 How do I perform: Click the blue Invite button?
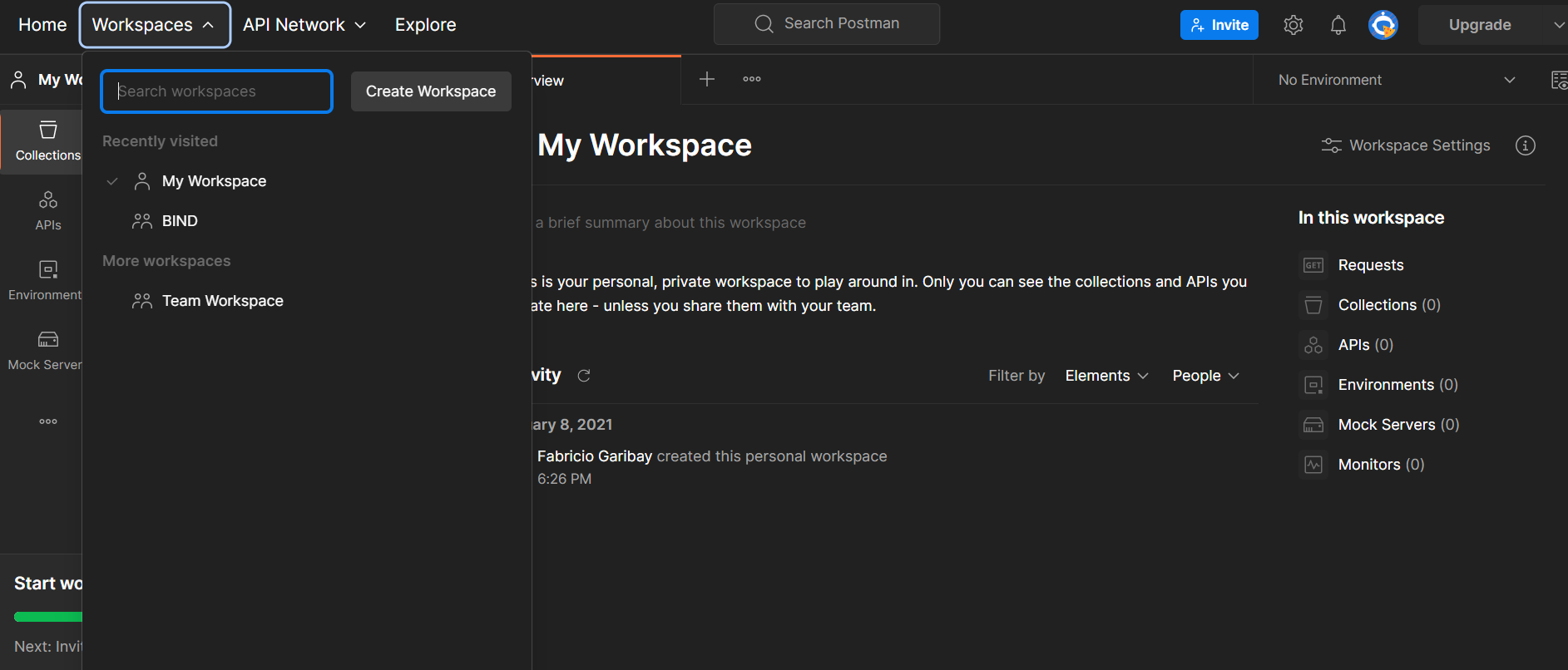[x=1219, y=25]
